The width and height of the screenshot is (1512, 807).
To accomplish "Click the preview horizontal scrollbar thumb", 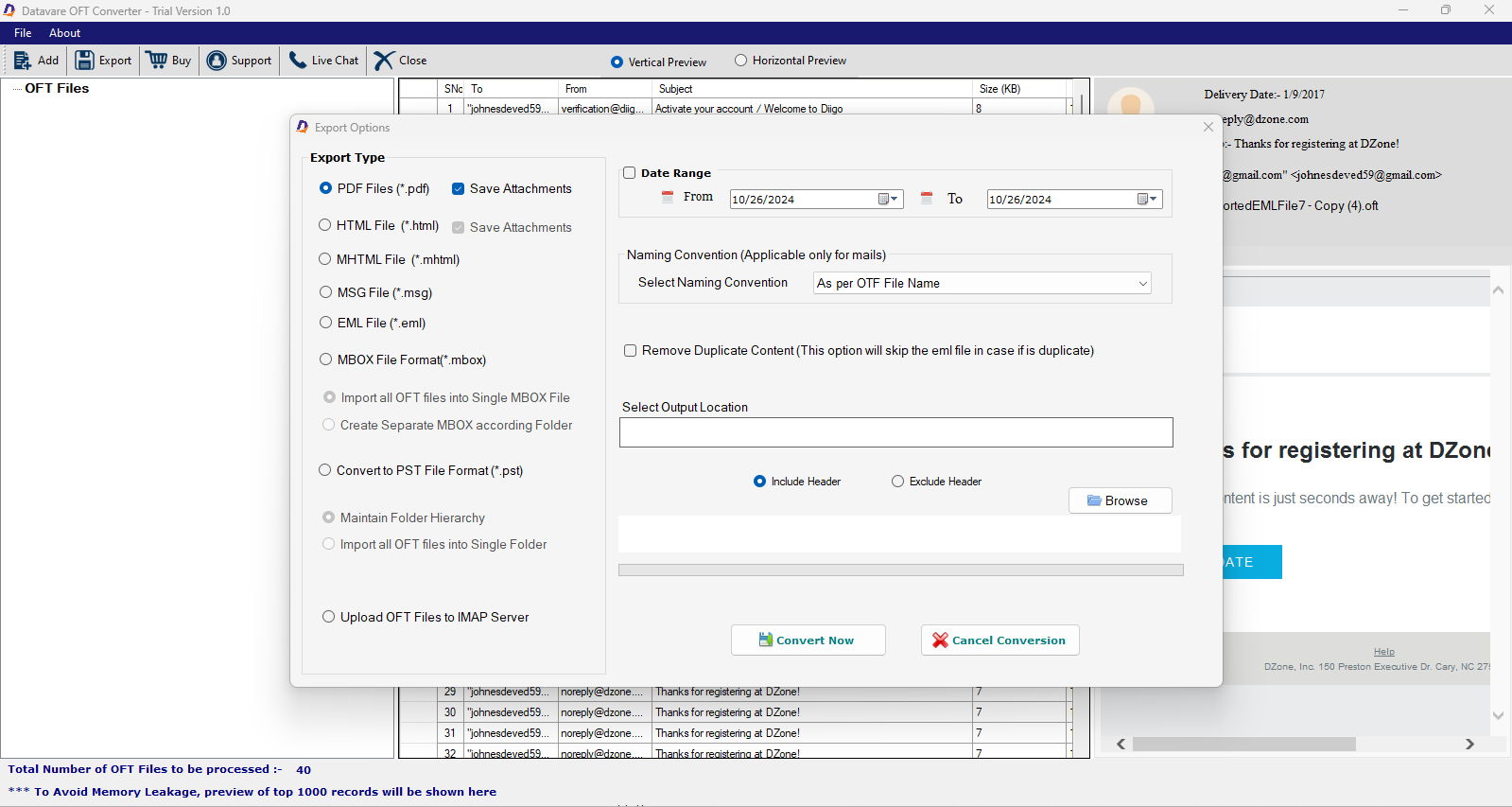I will point(1243,745).
